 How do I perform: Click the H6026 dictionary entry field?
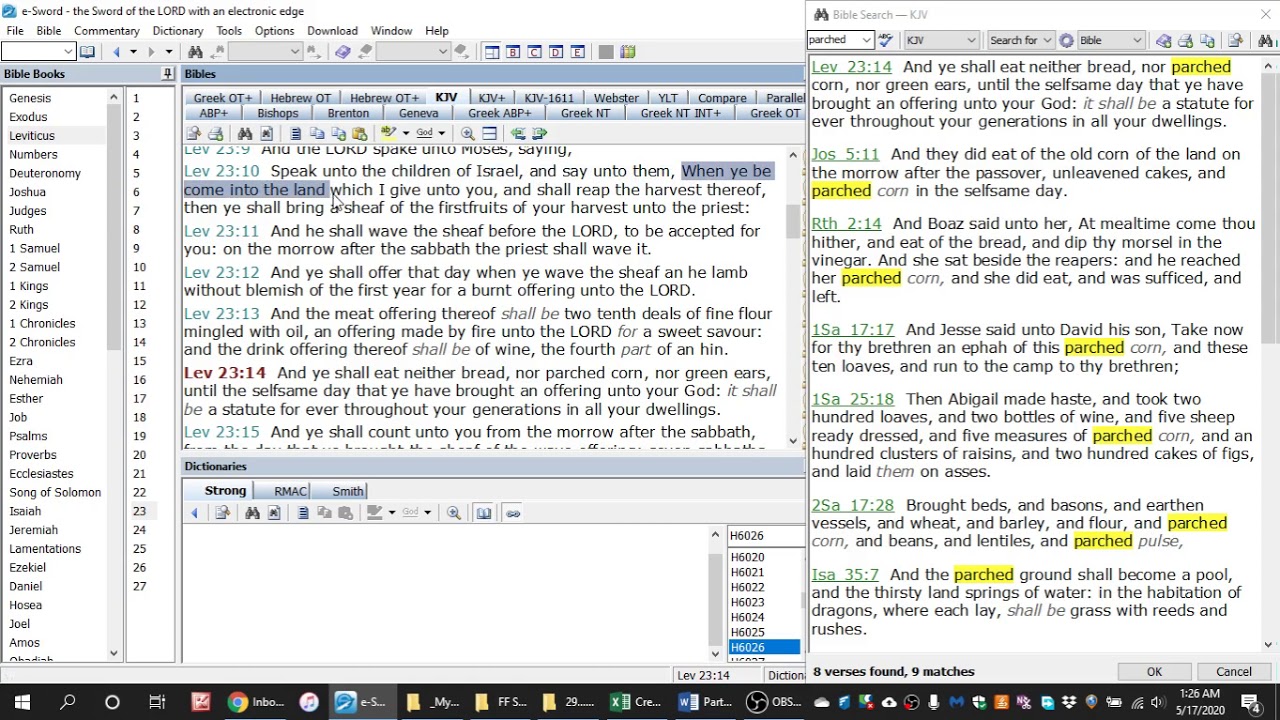click(765, 536)
